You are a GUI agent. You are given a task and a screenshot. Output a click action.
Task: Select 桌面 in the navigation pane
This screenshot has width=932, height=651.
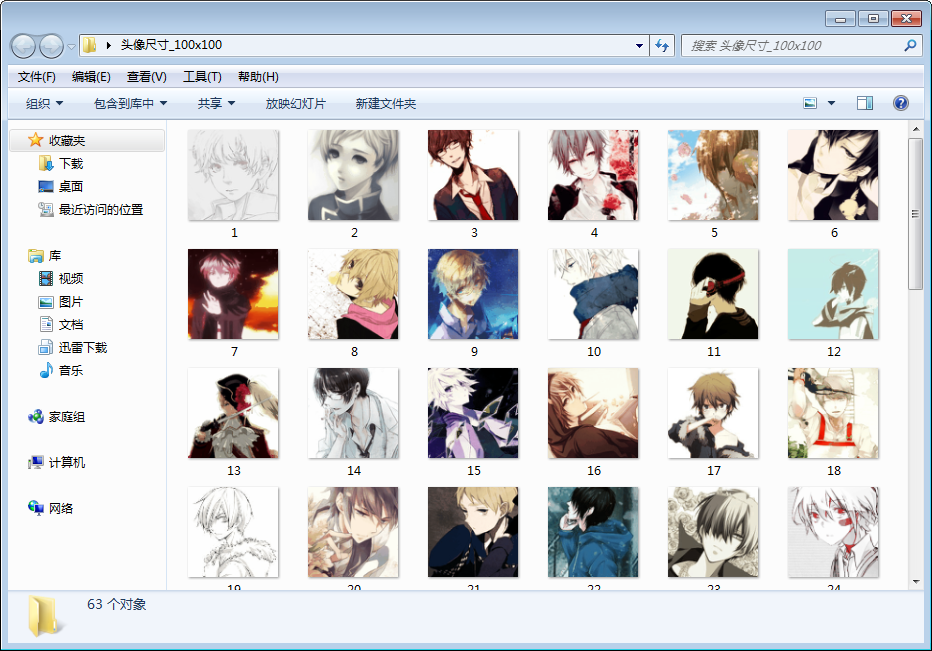click(x=70, y=186)
